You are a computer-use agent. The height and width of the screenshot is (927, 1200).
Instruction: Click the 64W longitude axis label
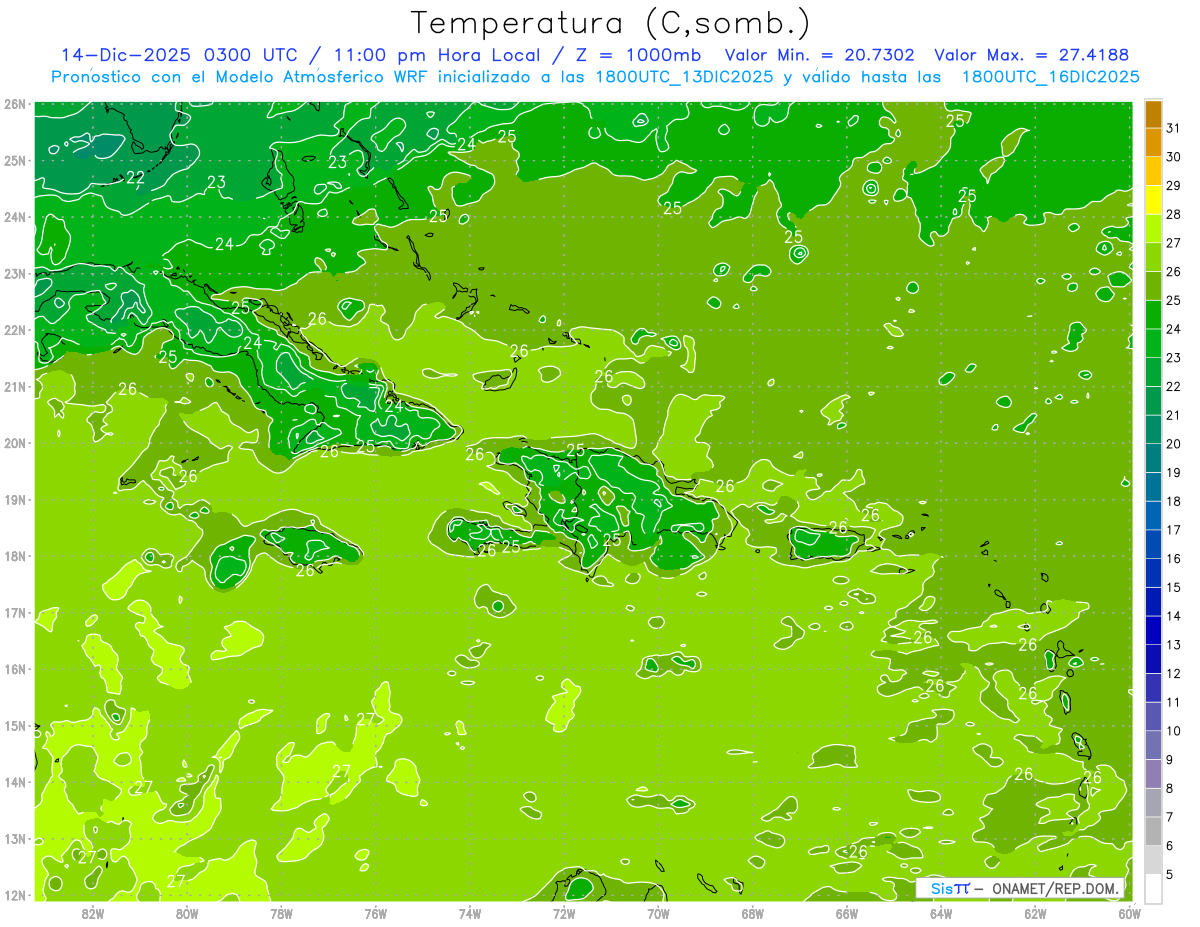[941, 914]
